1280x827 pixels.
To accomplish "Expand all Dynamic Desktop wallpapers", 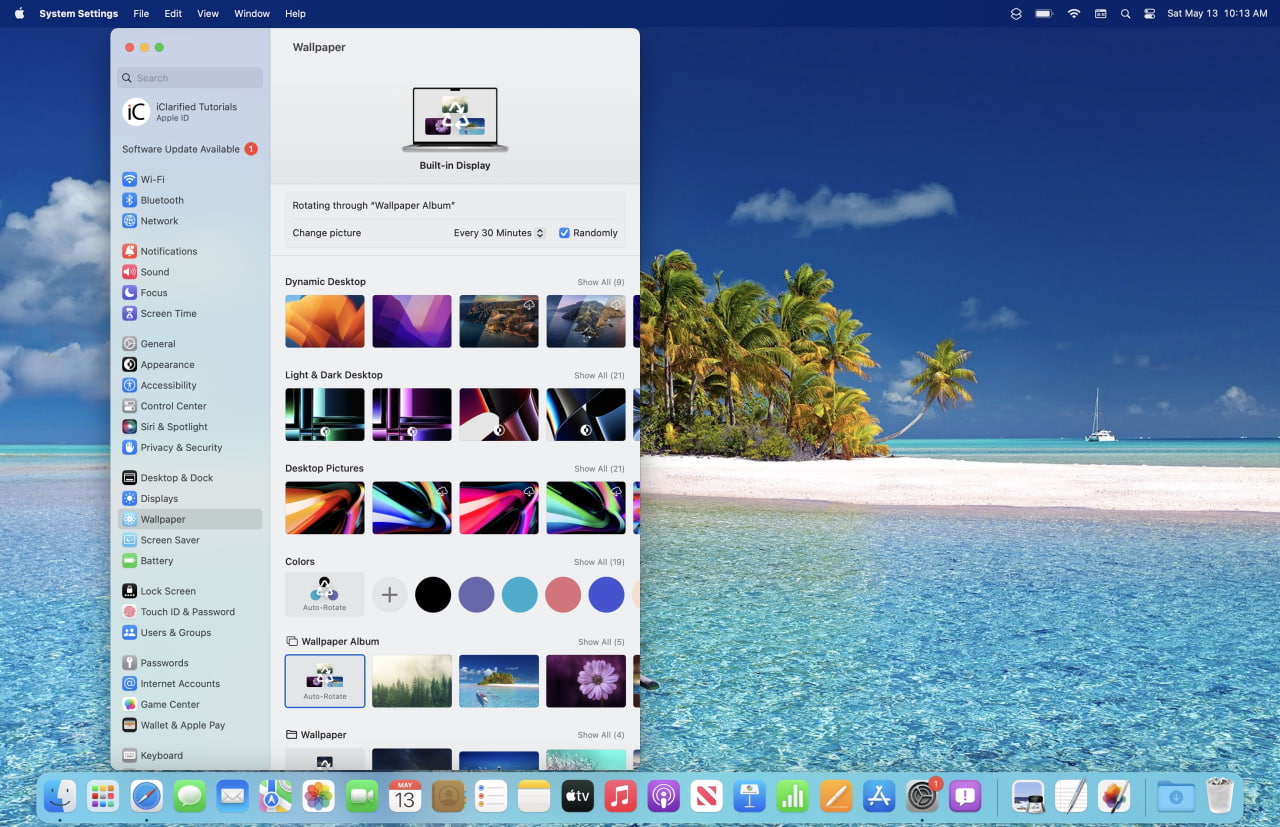I will click(x=600, y=282).
